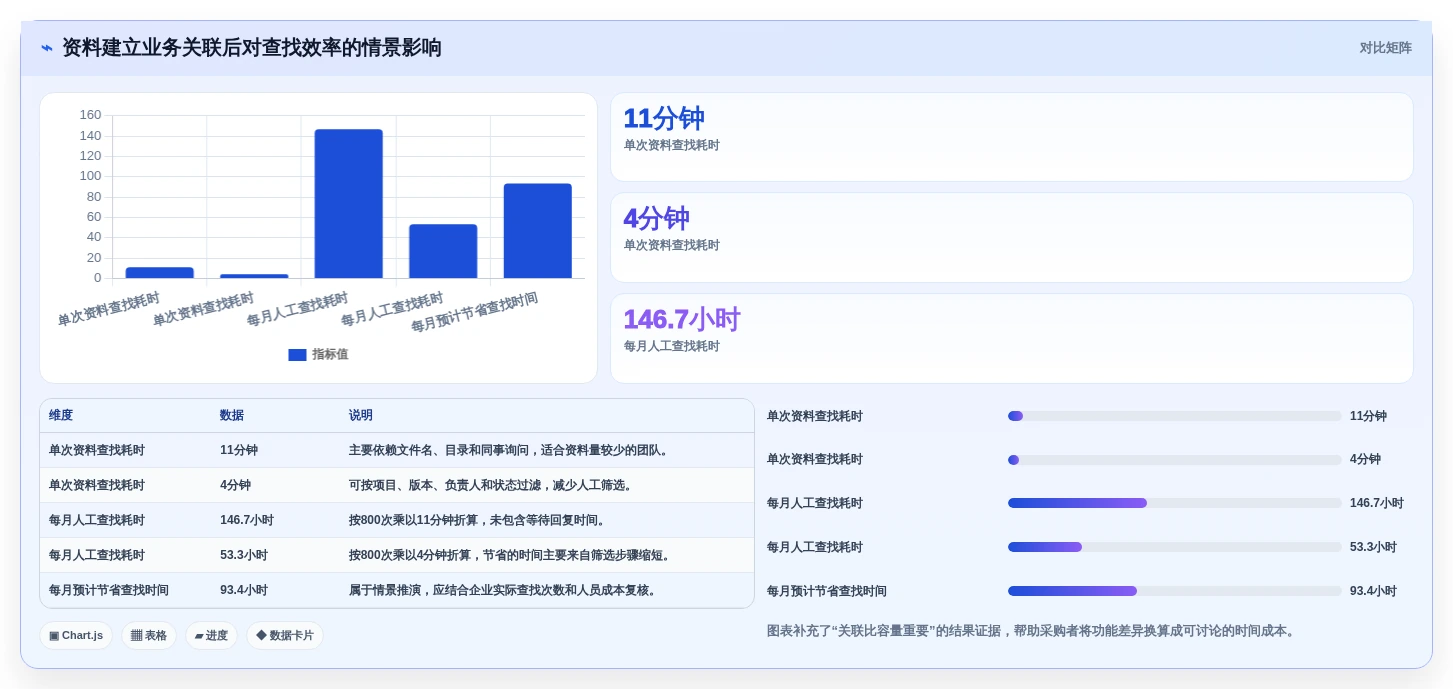
Task: Select the table cell reading 93.4小时
Action: coord(244,591)
